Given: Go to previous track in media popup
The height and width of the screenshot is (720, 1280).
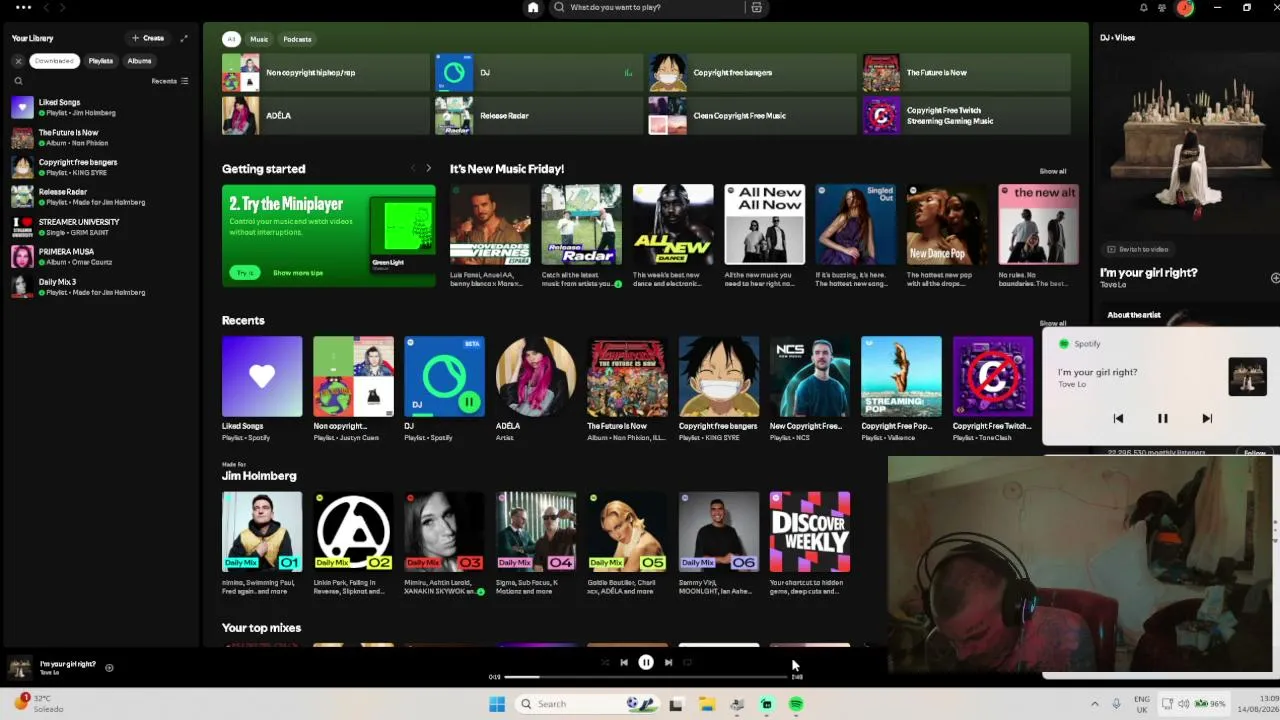Looking at the screenshot, I should click(x=1118, y=419).
